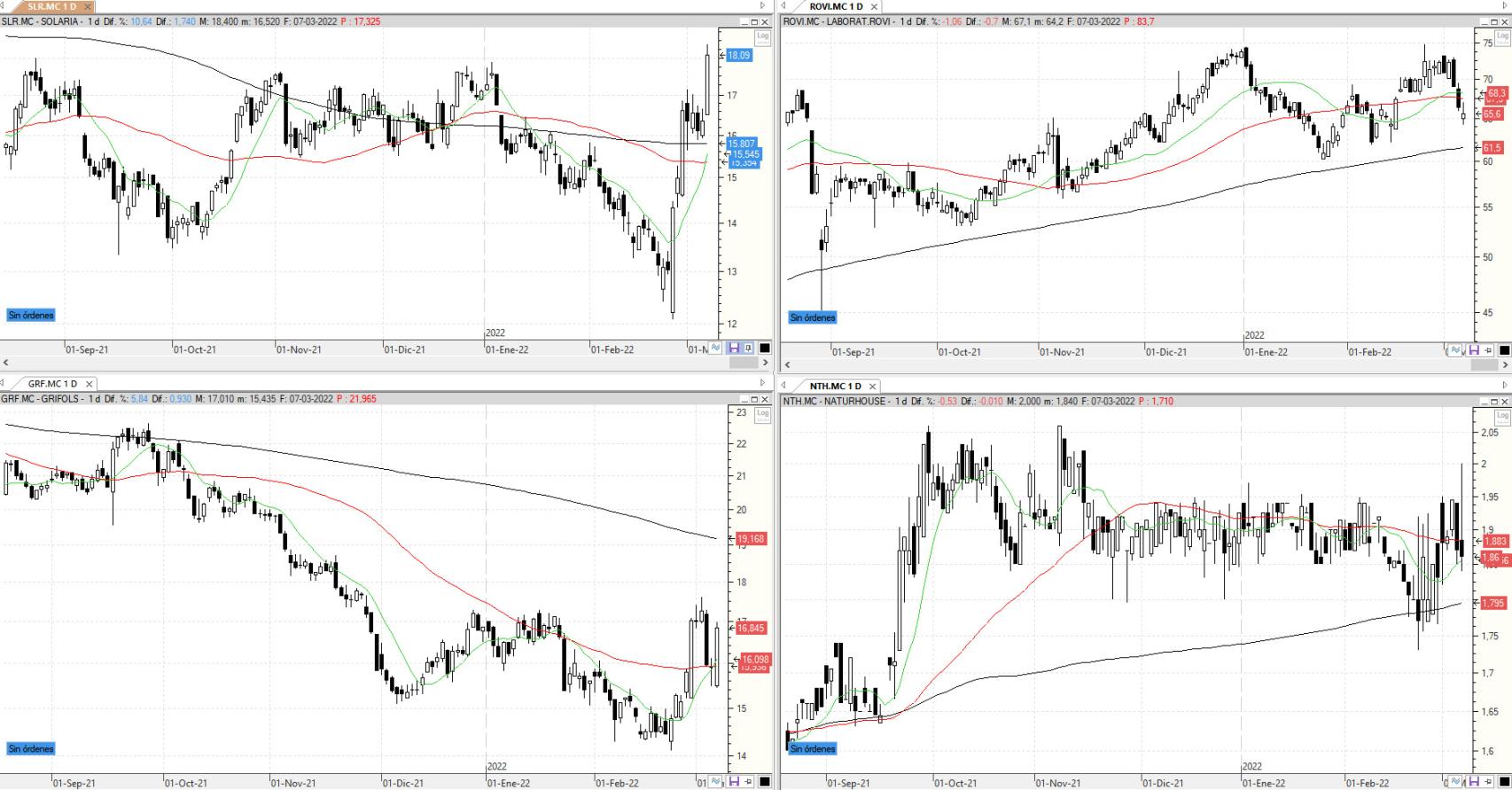Open indicators icon in the NATURHOUSE chart
The height and width of the screenshot is (790, 1512).
[1455, 782]
